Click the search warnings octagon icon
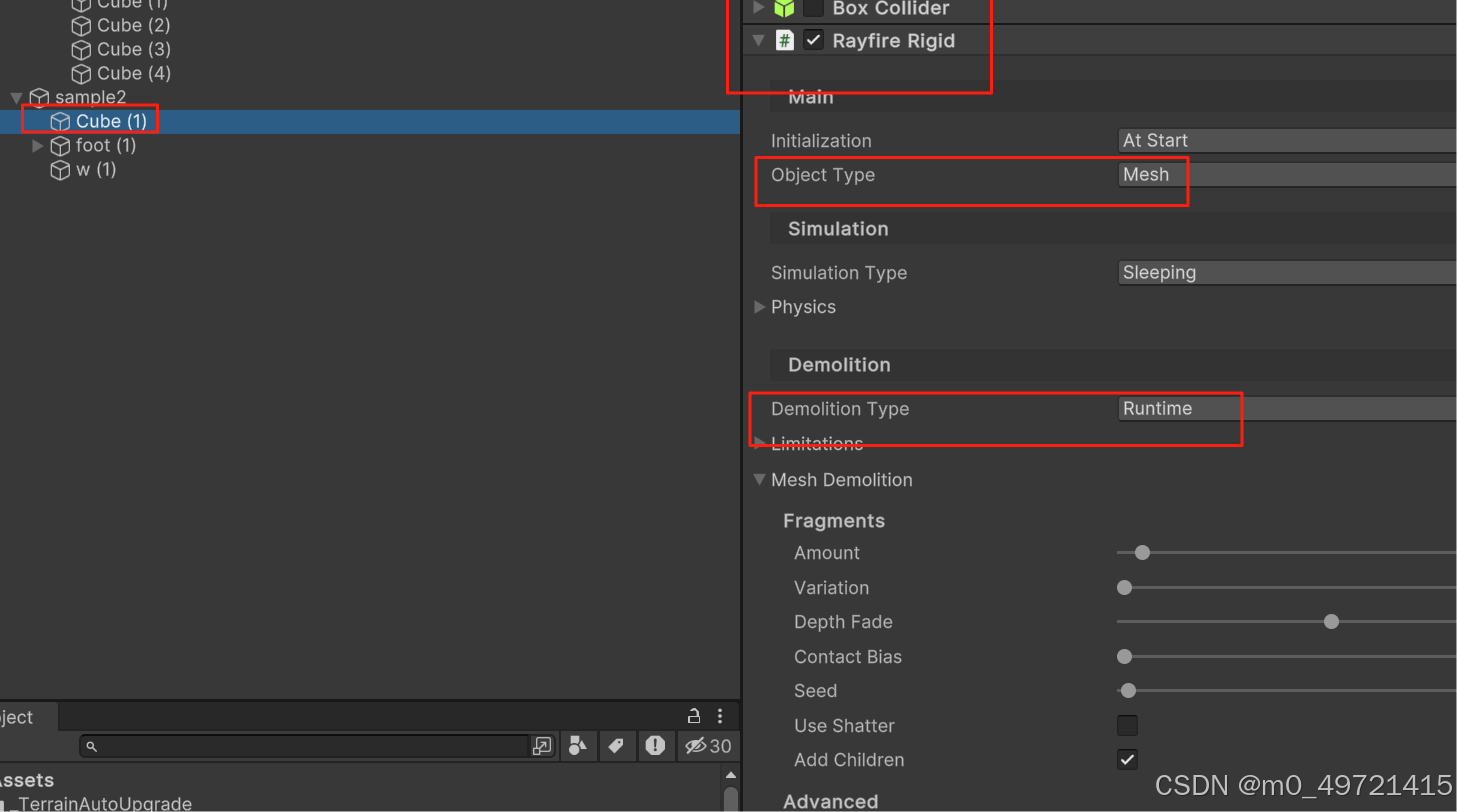Screen dimensions: 1457x812 pos(656,745)
